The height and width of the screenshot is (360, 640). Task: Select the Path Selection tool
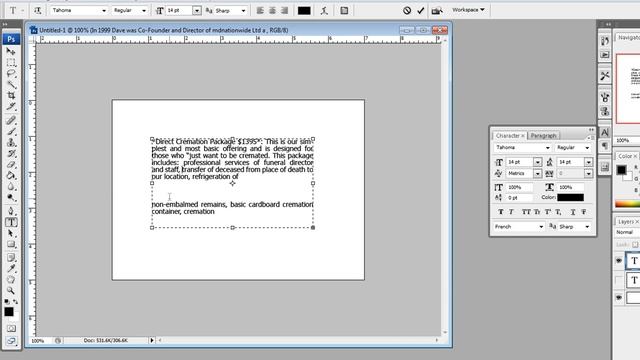[11, 233]
